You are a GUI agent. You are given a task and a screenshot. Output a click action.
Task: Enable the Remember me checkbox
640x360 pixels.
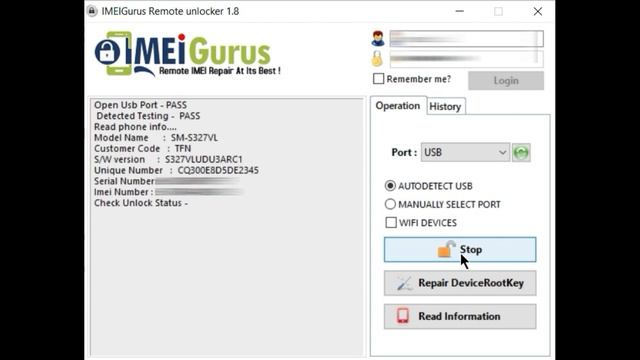378,79
